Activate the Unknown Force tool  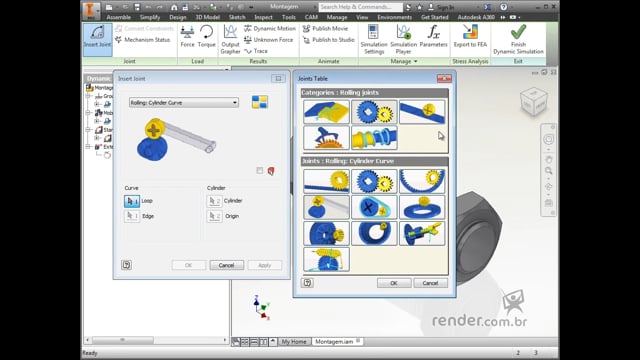[269, 40]
